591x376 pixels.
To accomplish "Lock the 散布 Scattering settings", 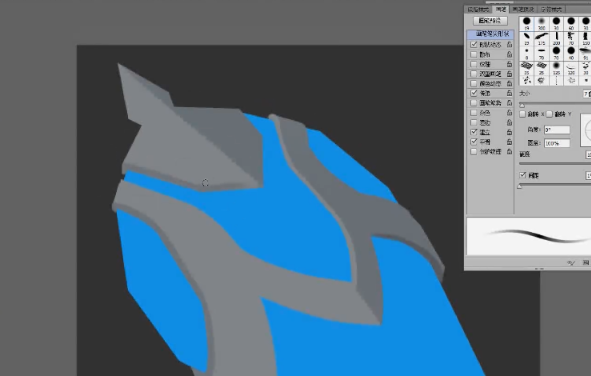I will [x=509, y=54].
